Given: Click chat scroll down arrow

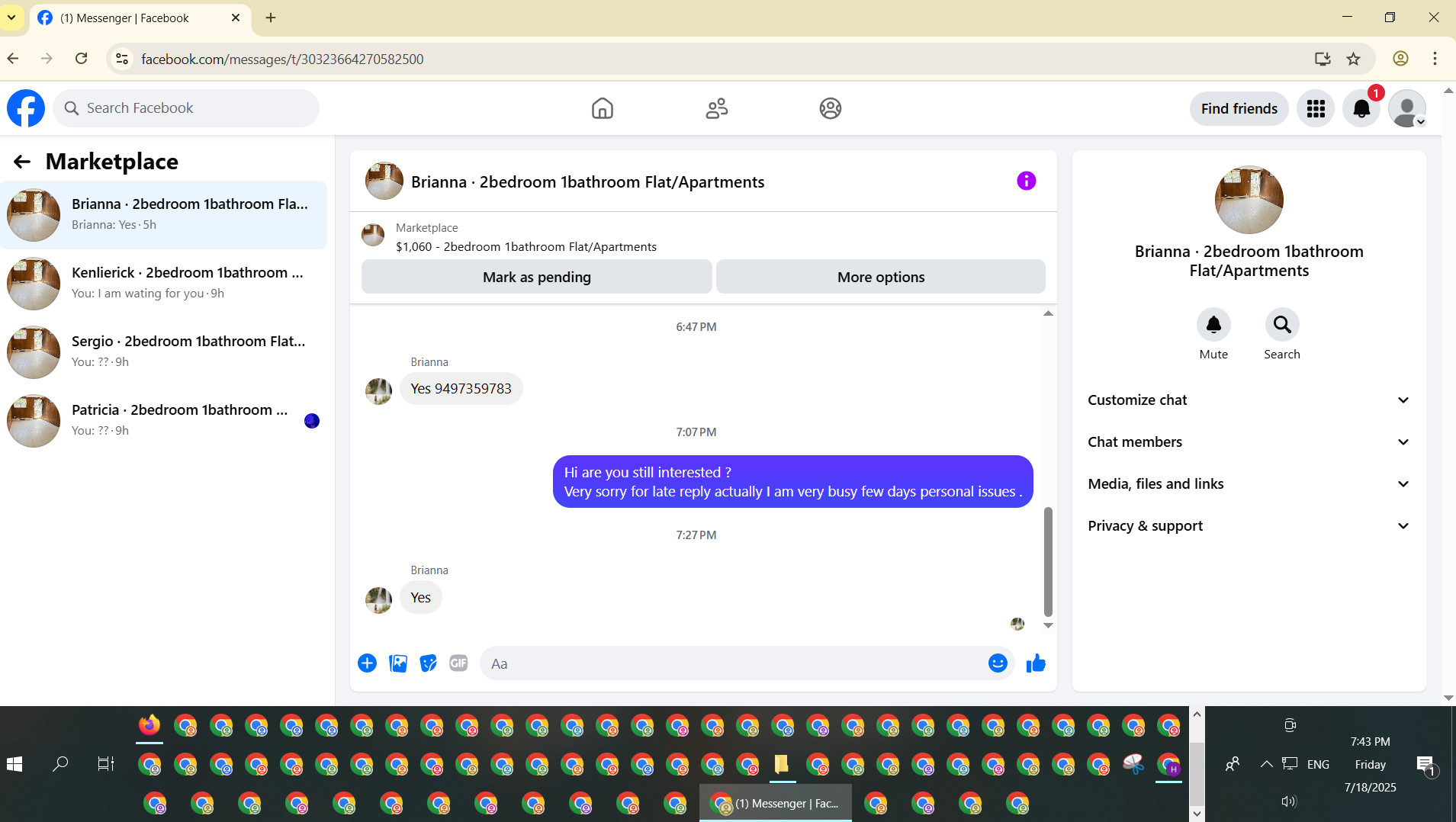Looking at the screenshot, I should [x=1048, y=625].
